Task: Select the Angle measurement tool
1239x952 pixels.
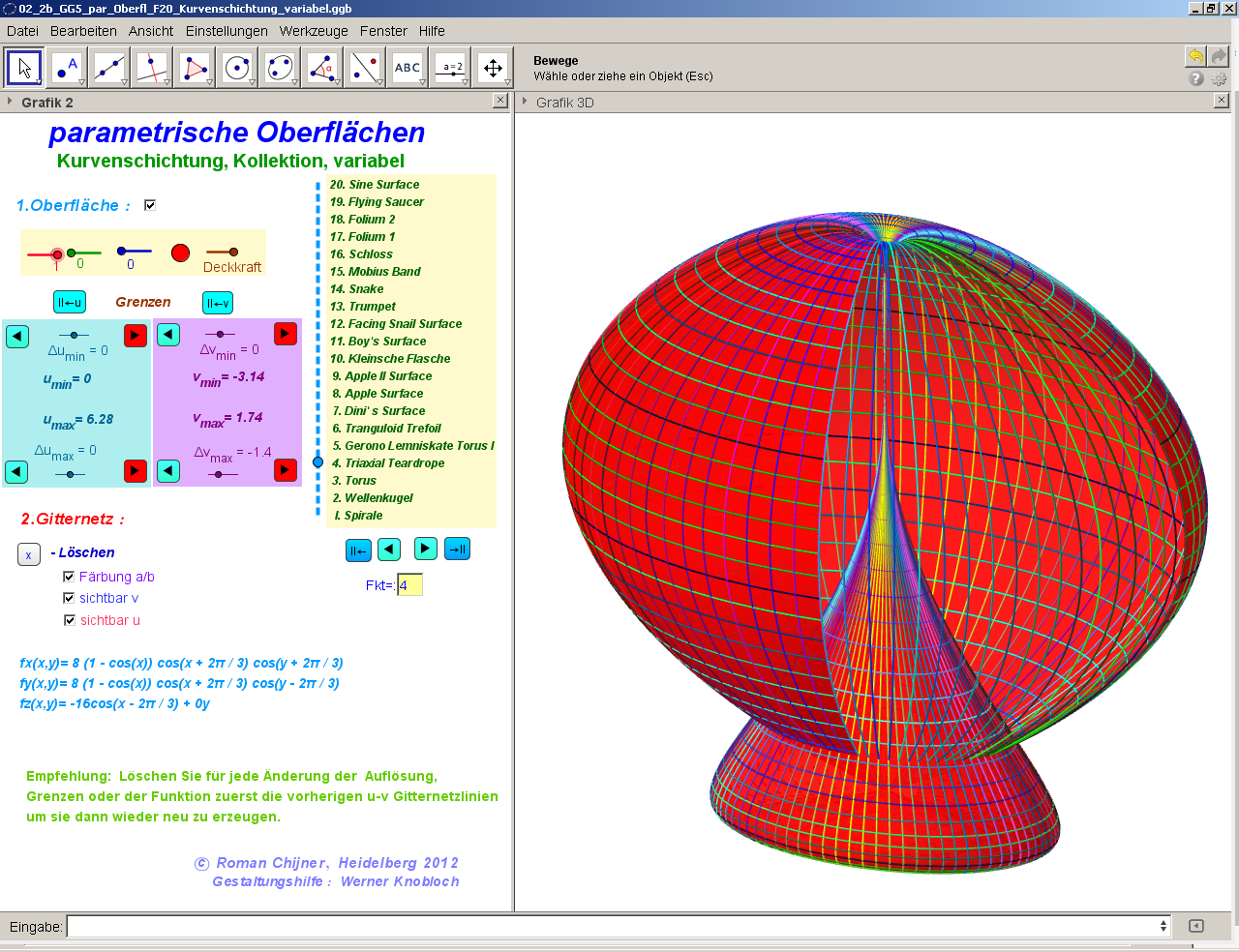Action: point(322,68)
